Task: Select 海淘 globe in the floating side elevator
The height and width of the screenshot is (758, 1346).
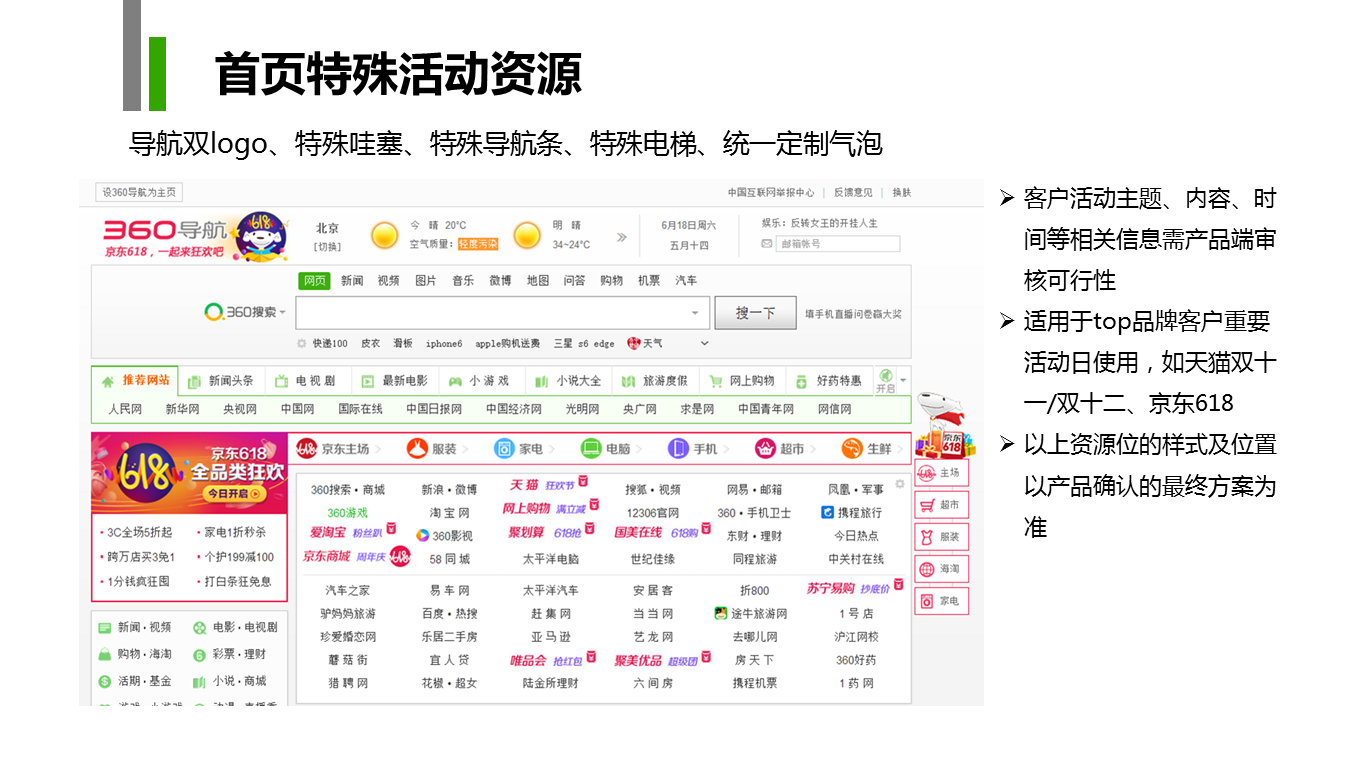Action: tap(941, 569)
